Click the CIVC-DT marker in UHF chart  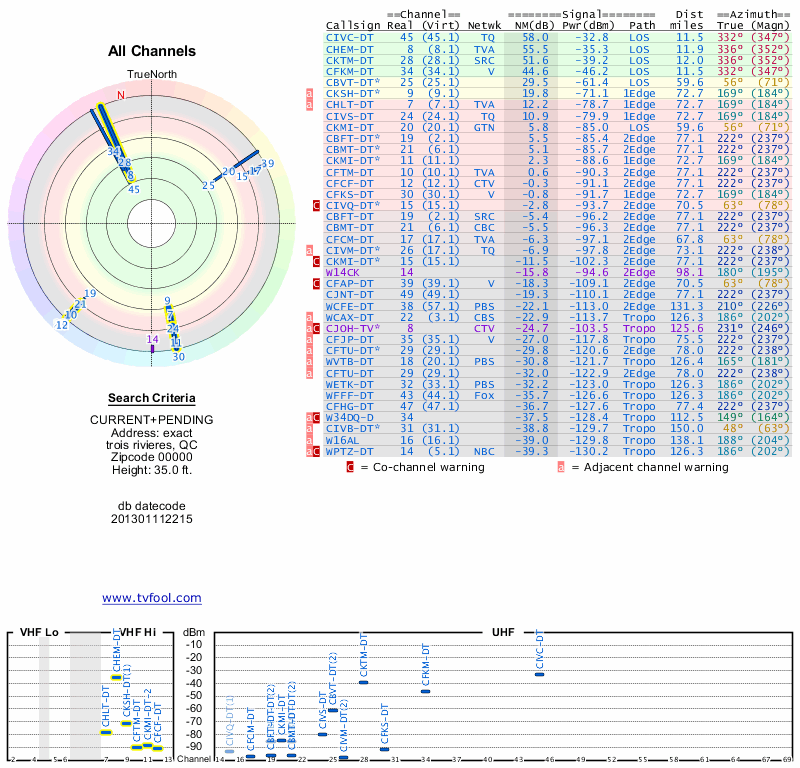pos(539,674)
